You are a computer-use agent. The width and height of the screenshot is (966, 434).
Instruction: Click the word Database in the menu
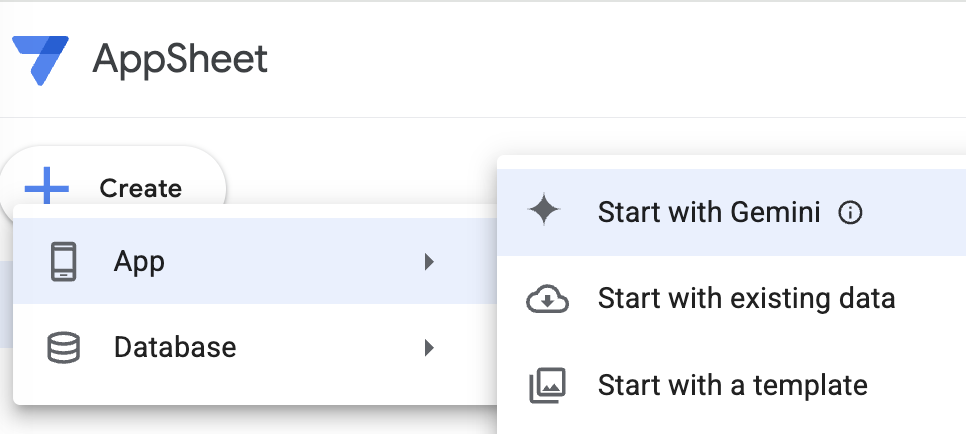[175, 347]
